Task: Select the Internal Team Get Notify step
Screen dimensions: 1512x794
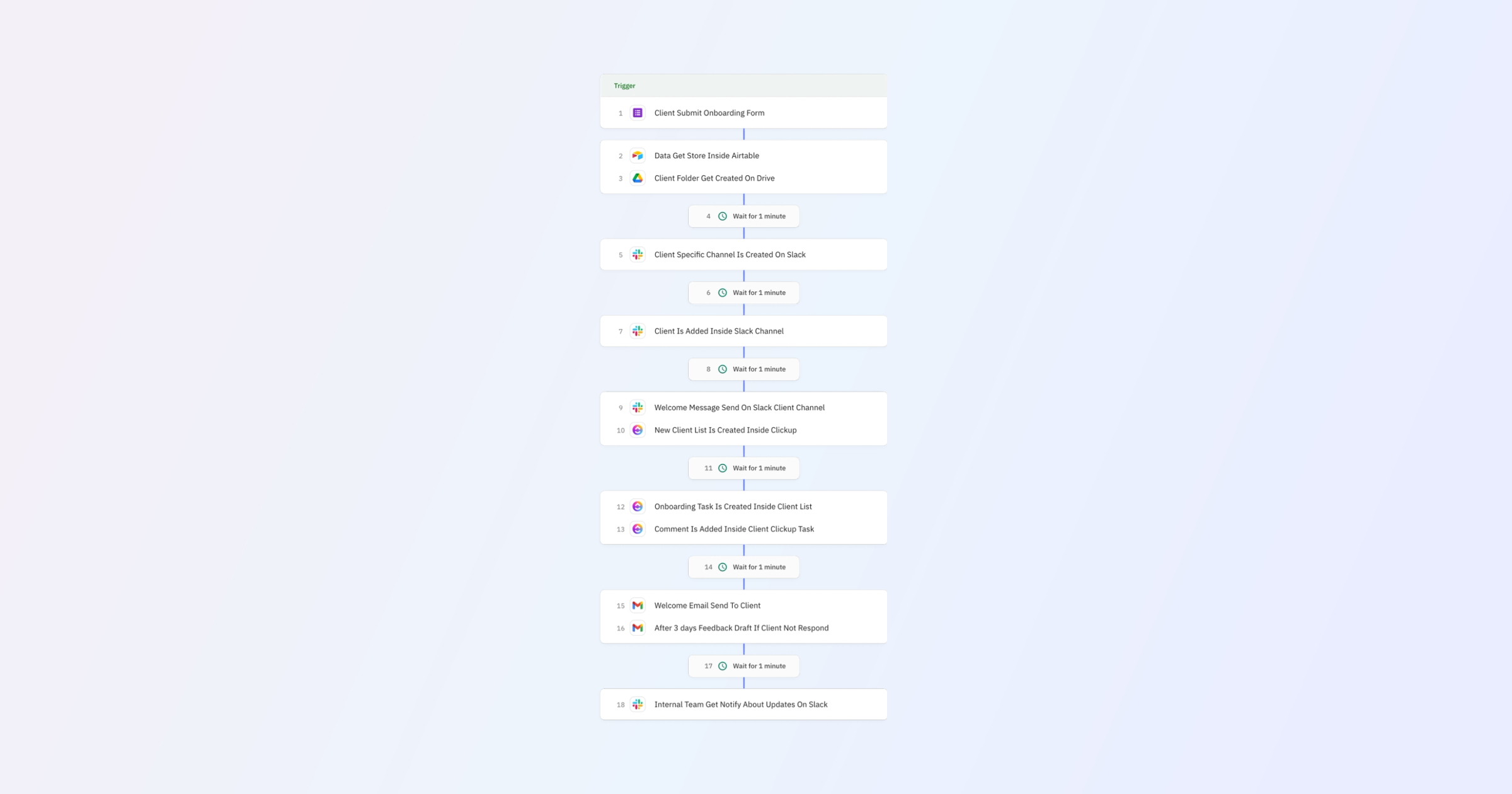Action: pos(741,704)
